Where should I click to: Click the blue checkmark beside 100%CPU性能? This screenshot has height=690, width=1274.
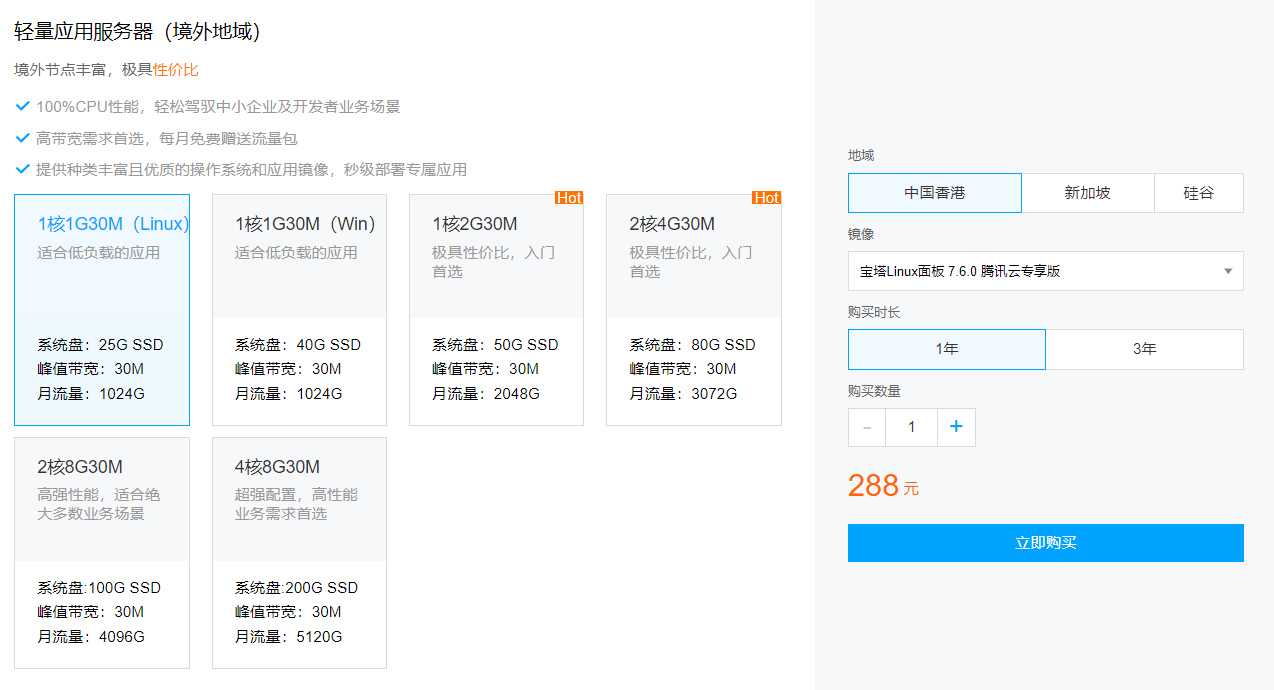22,105
